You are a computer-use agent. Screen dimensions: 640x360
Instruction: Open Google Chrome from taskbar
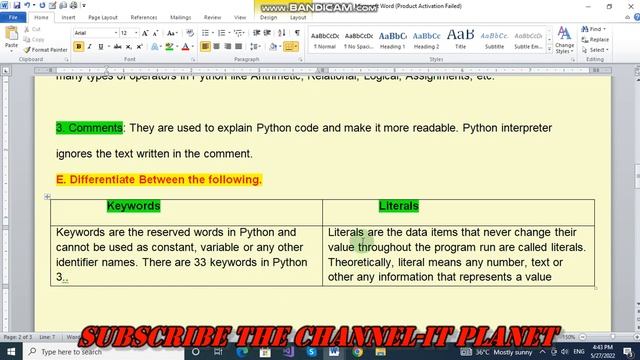tap(358, 351)
